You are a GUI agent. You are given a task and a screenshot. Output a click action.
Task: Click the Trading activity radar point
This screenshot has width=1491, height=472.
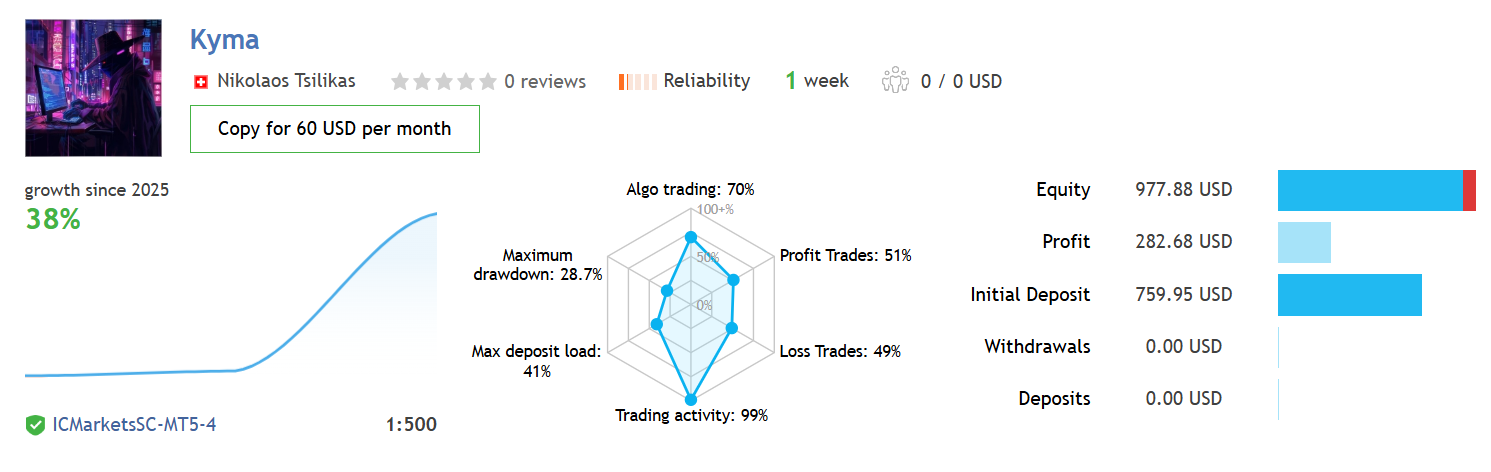[x=690, y=399]
